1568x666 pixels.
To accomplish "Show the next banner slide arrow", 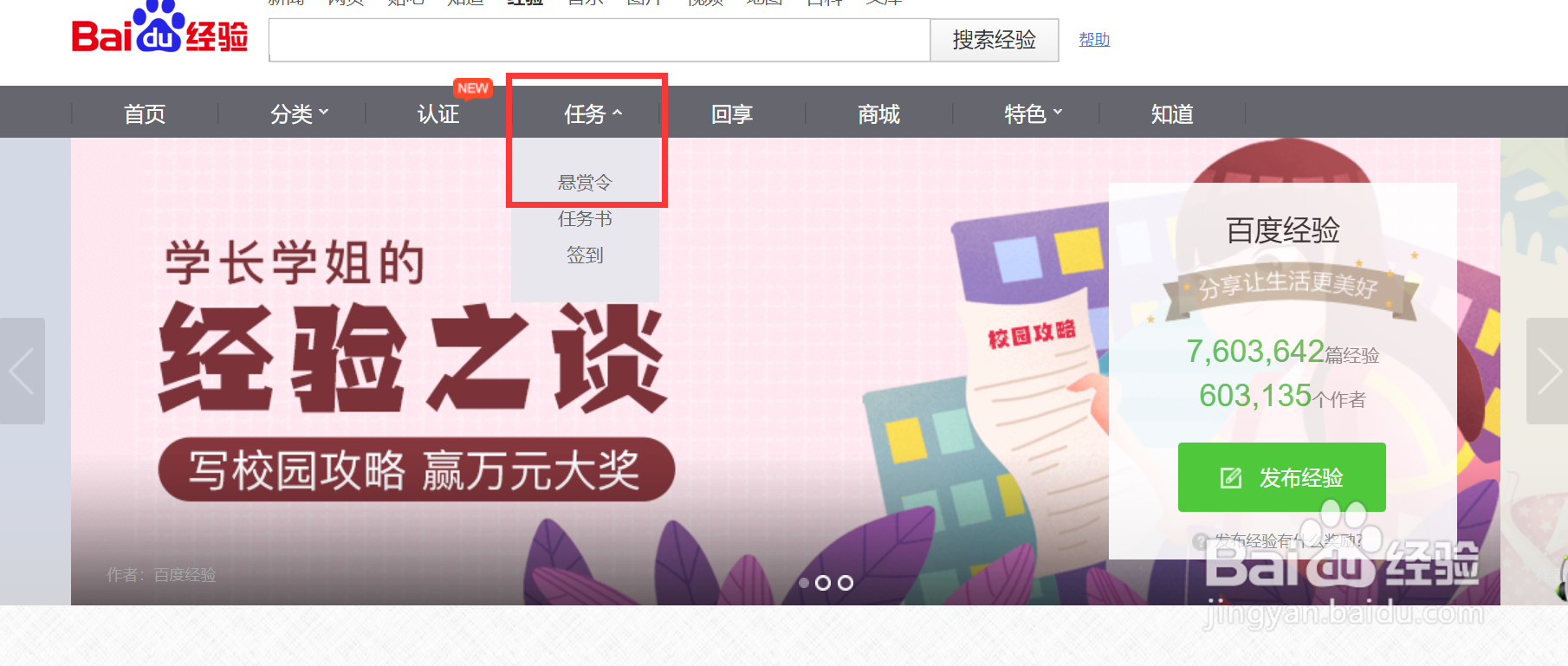I will 1547,371.
